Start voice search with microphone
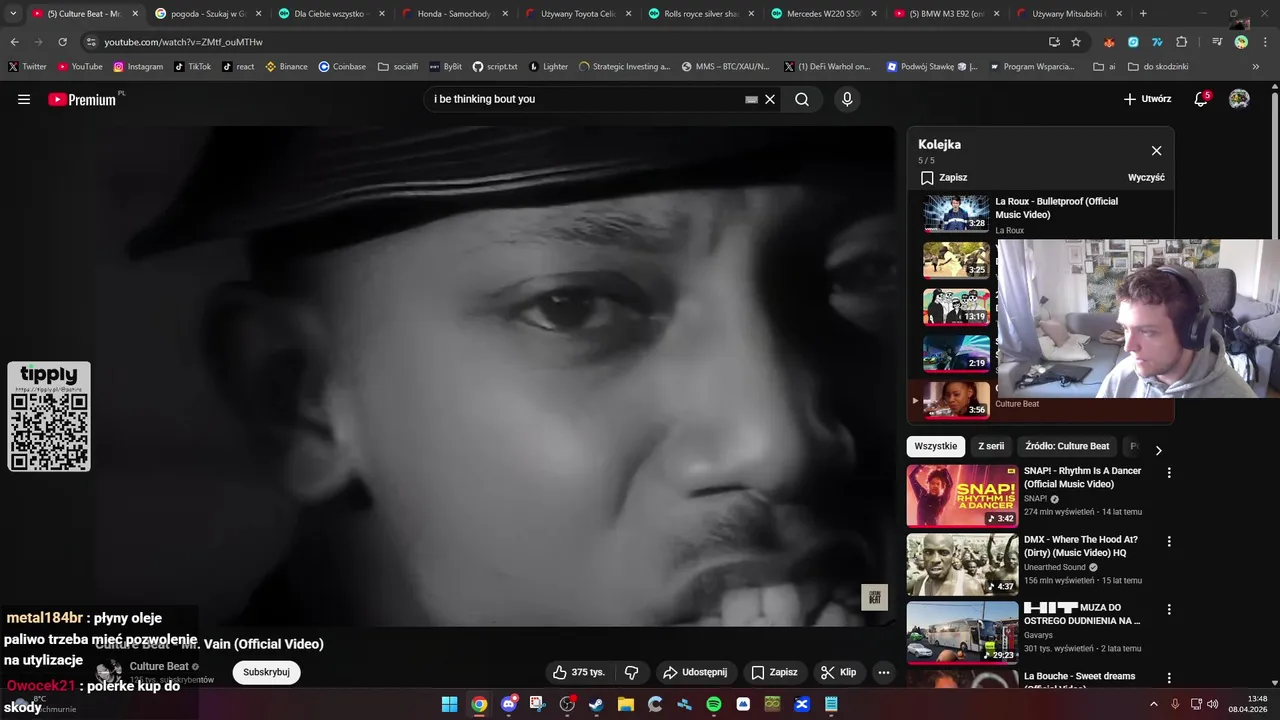1280x720 pixels. tap(847, 99)
